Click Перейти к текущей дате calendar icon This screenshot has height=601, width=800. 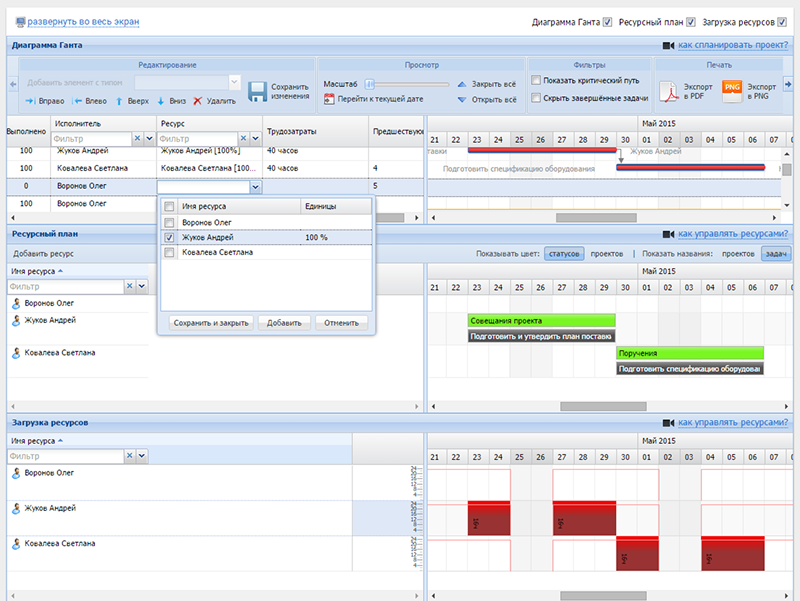(329, 99)
